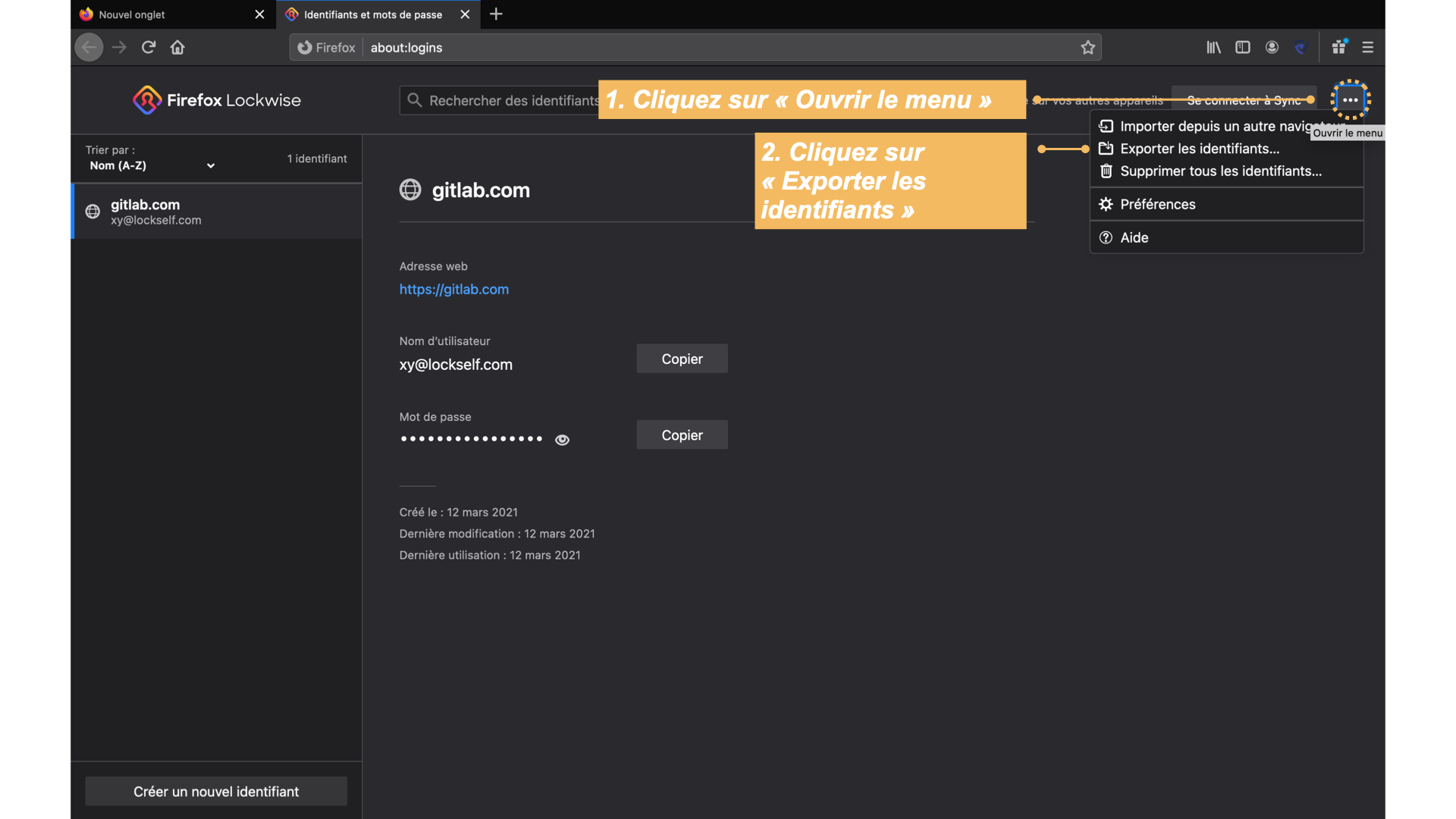This screenshot has height=819, width=1456.
Task: Open the Lockwise three-dots menu button
Action: point(1350,100)
